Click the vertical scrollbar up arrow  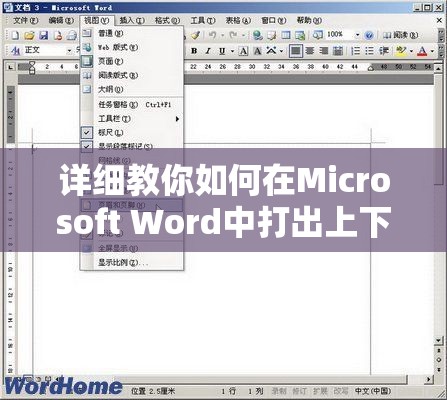pos(439,68)
